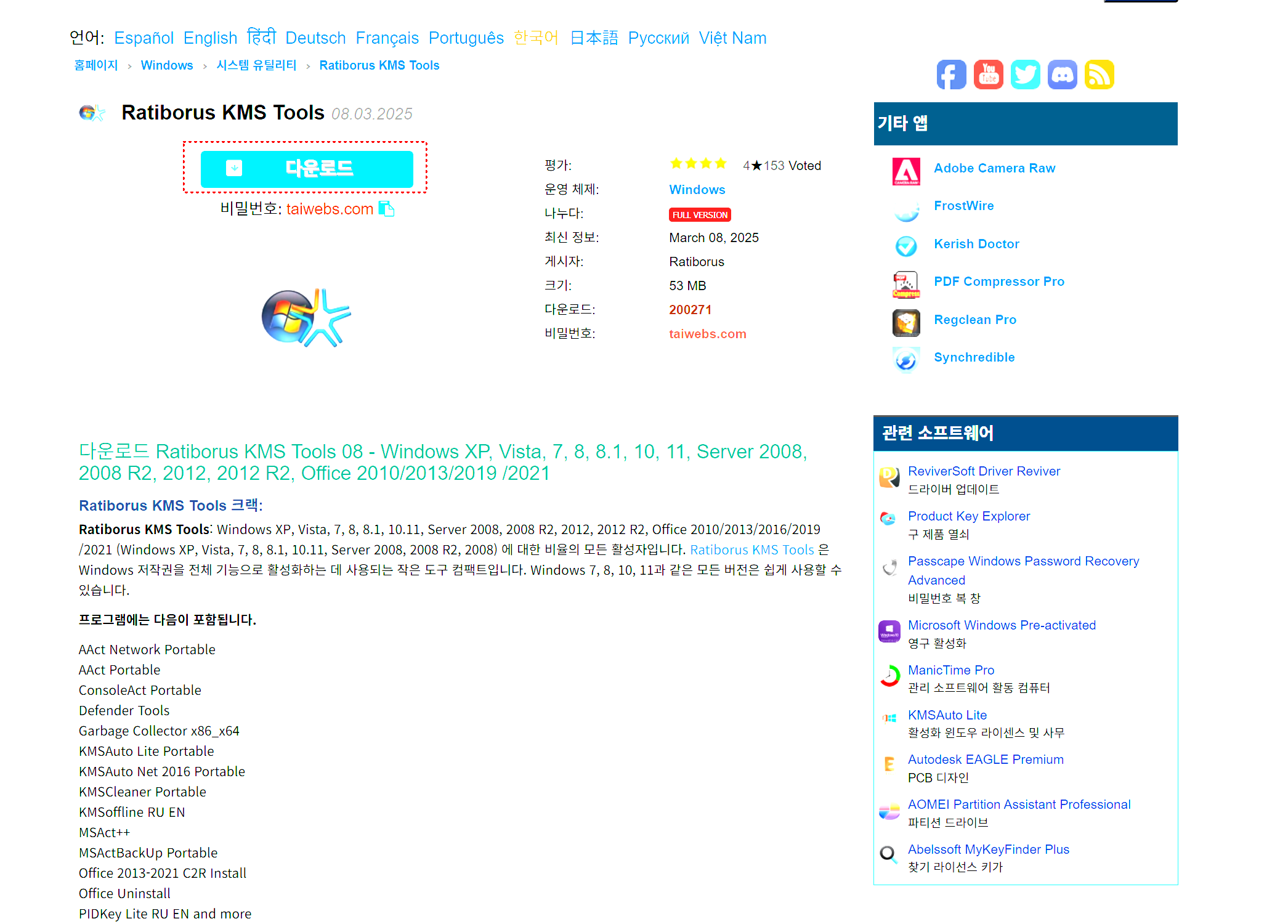Open the RSS feed icon

pyautogui.click(x=1099, y=74)
